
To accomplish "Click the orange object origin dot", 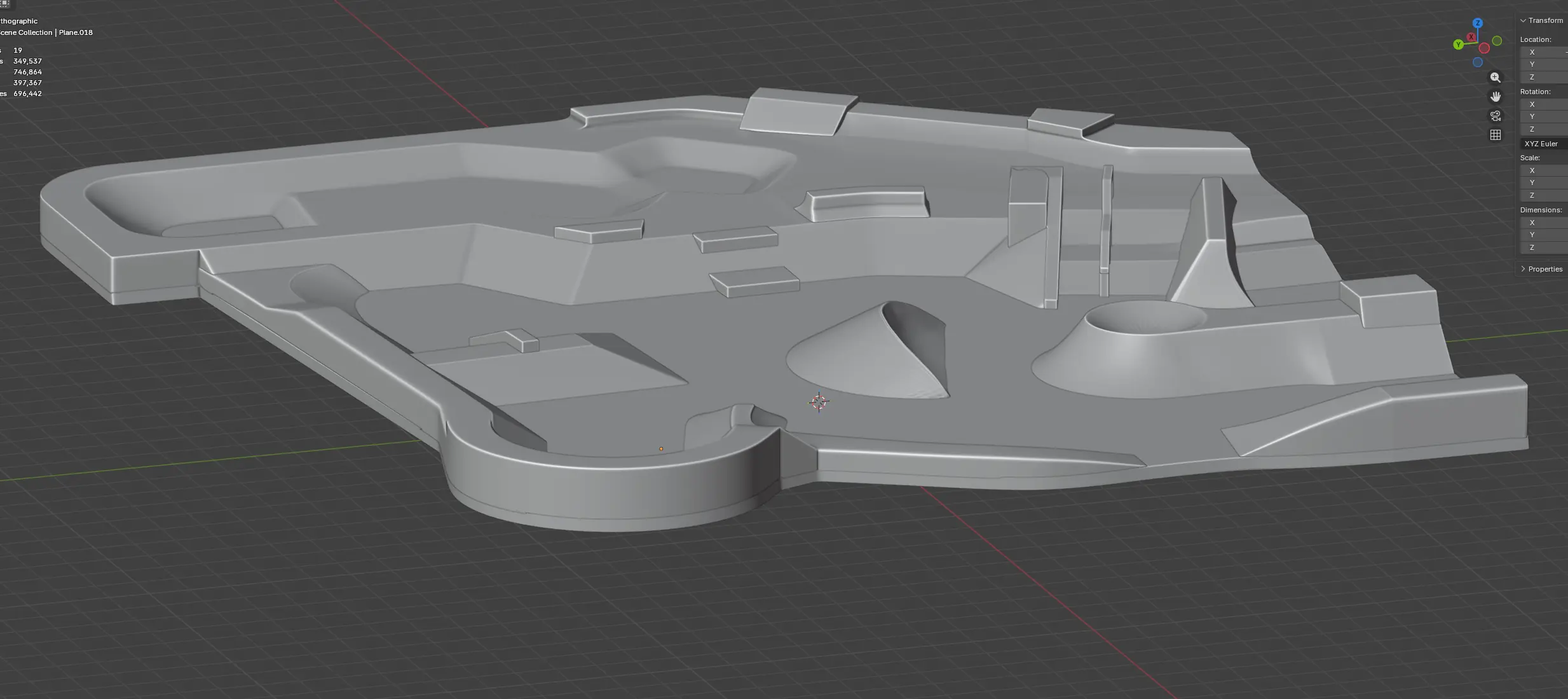I will coord(661,449).
